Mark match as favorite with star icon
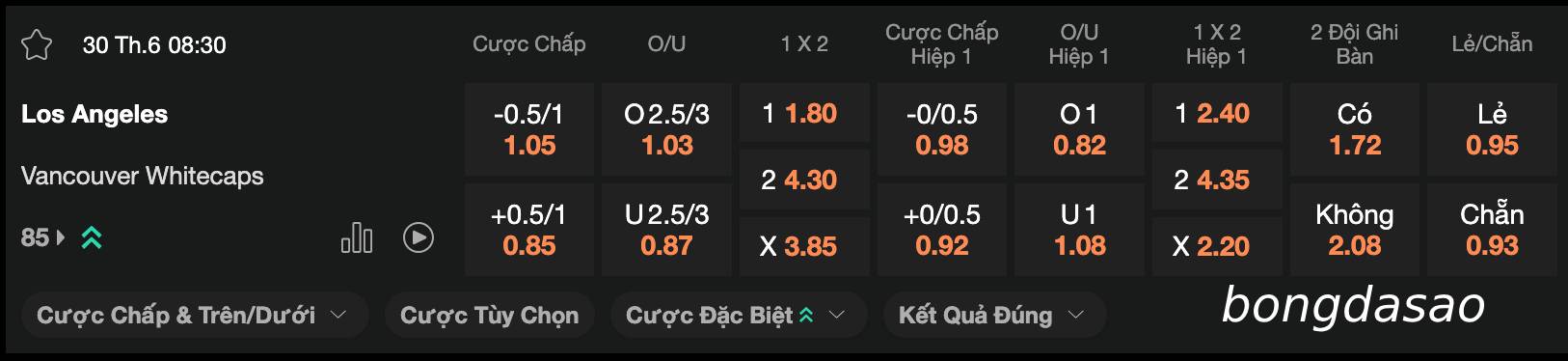Screen dimensions: 1568x361 [37, 45]
